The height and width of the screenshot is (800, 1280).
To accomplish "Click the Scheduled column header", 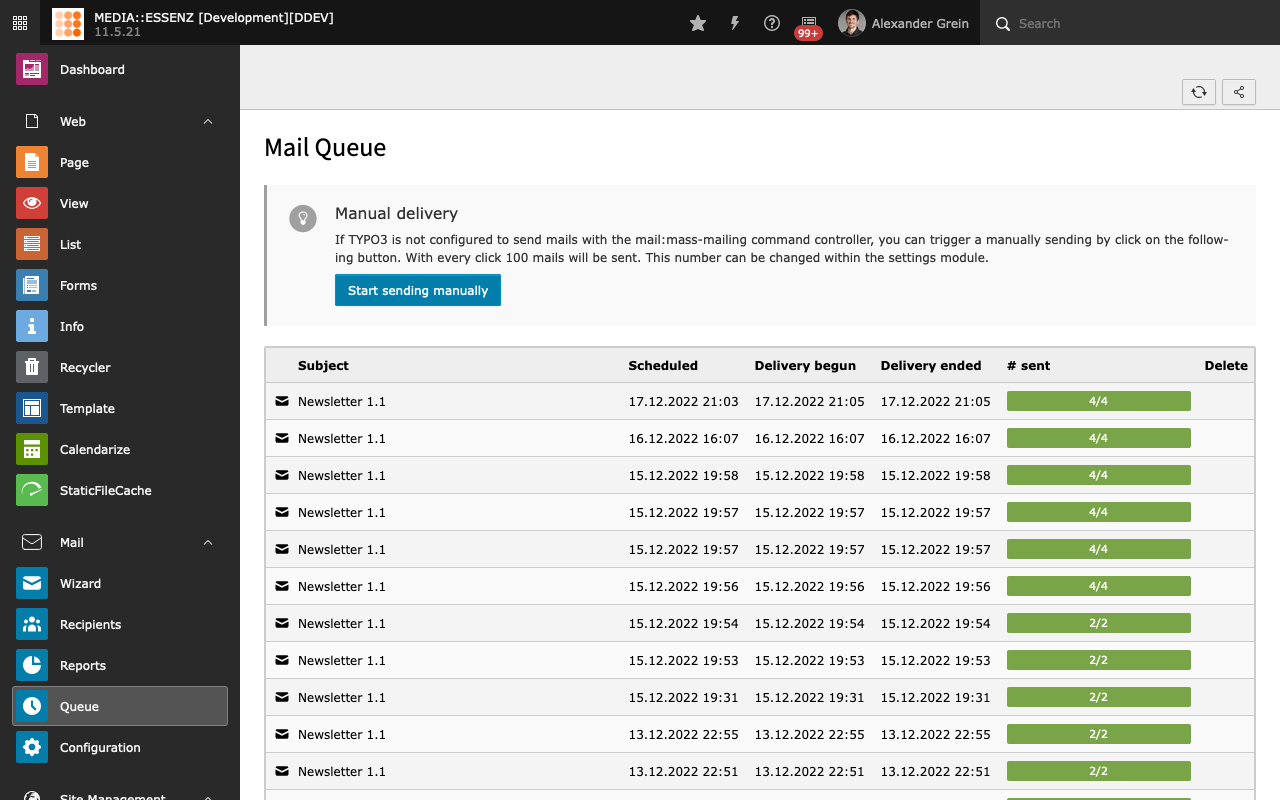I will click(663, 366).
